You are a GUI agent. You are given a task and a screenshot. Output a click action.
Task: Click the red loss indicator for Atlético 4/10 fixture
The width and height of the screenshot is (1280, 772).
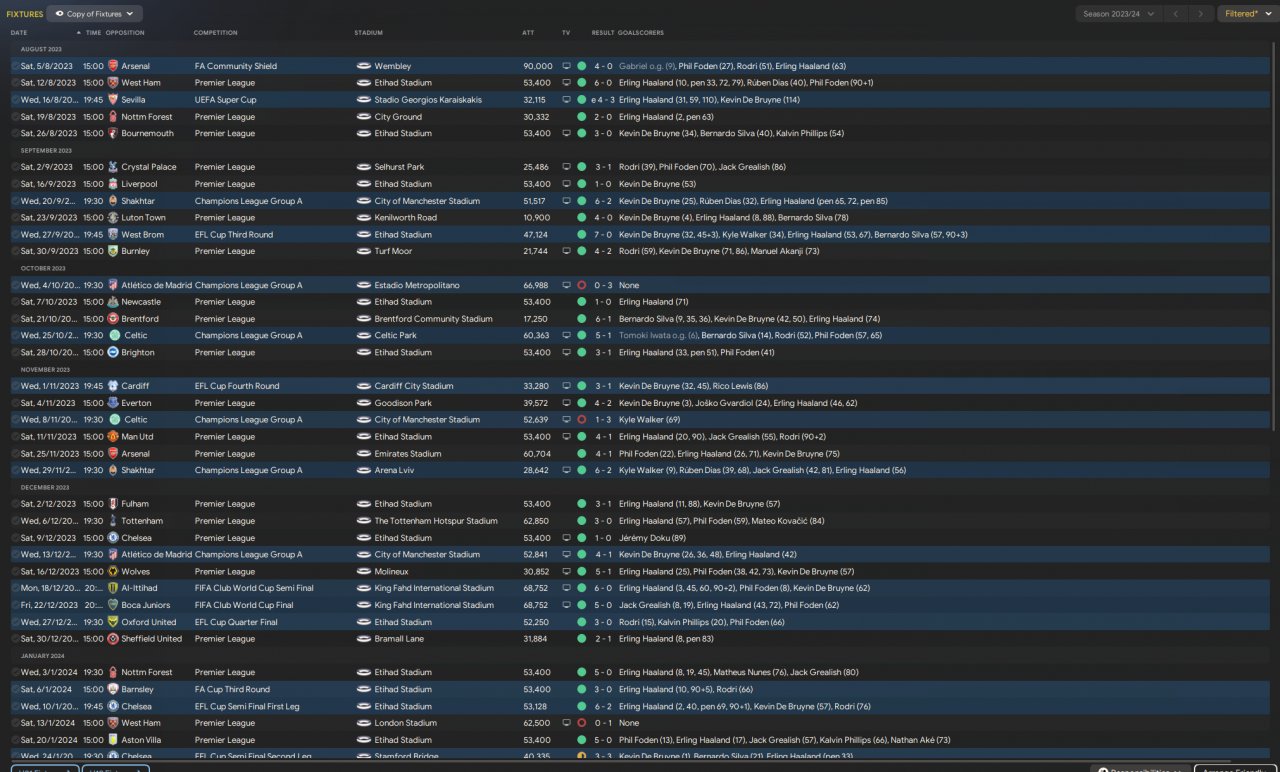581,285
